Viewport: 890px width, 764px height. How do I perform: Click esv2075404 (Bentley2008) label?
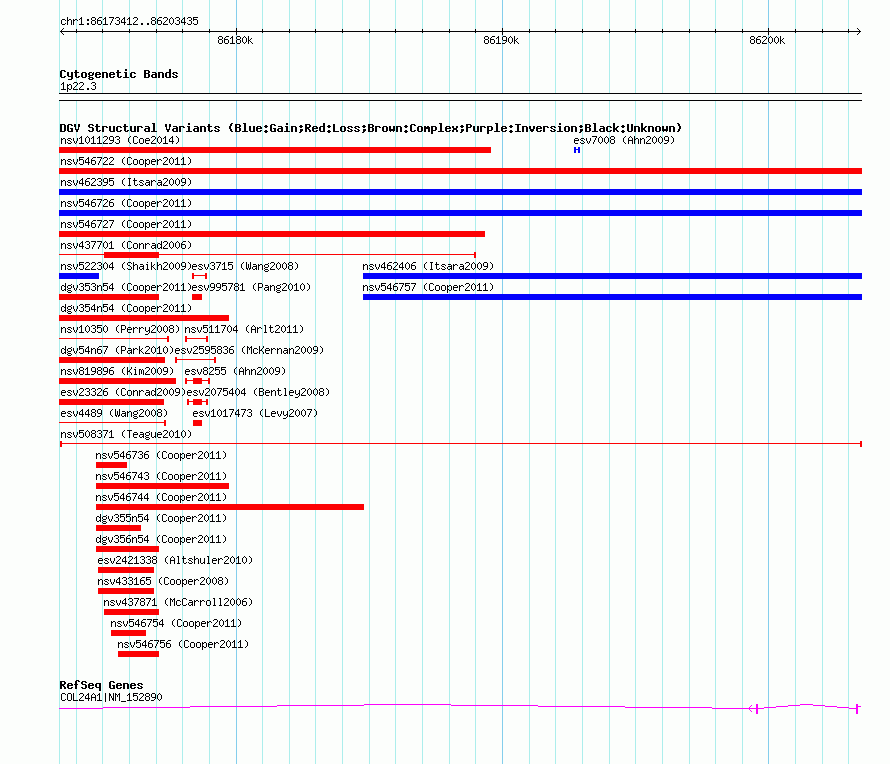pos(258,392)
